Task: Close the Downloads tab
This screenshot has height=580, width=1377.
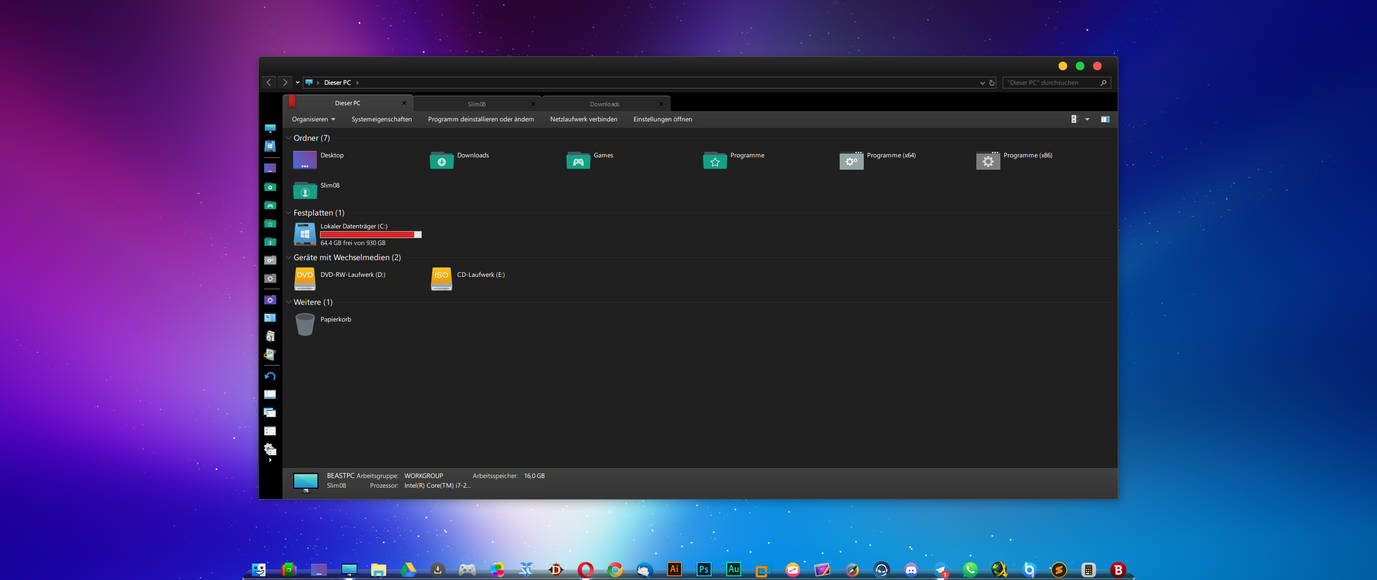Action: pyautogui.click(x=662, y=104)
